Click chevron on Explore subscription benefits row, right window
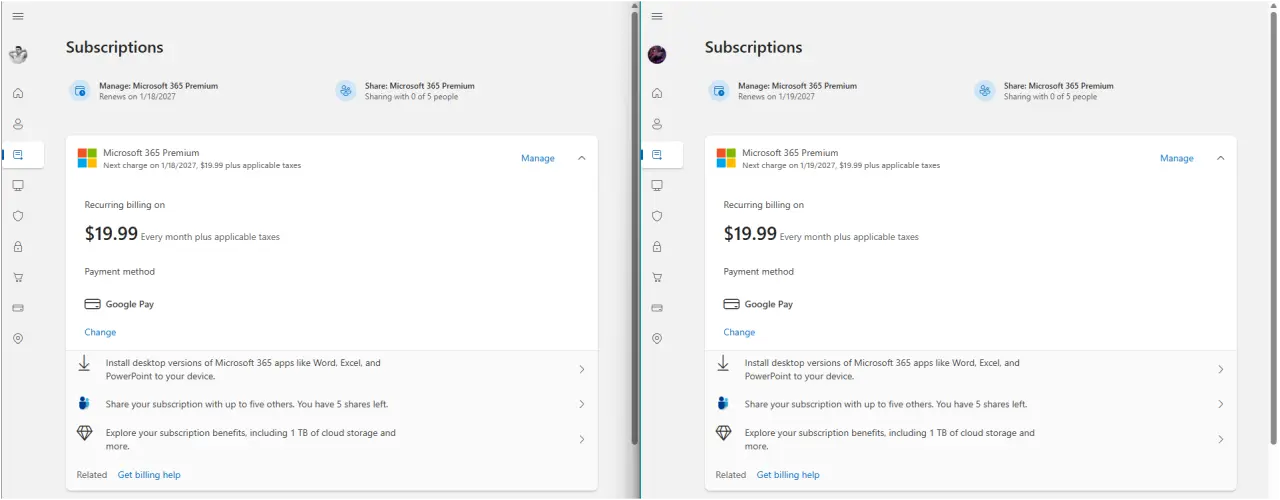The height and width of the screenshot is (500, 1280). click(1221, 439)
